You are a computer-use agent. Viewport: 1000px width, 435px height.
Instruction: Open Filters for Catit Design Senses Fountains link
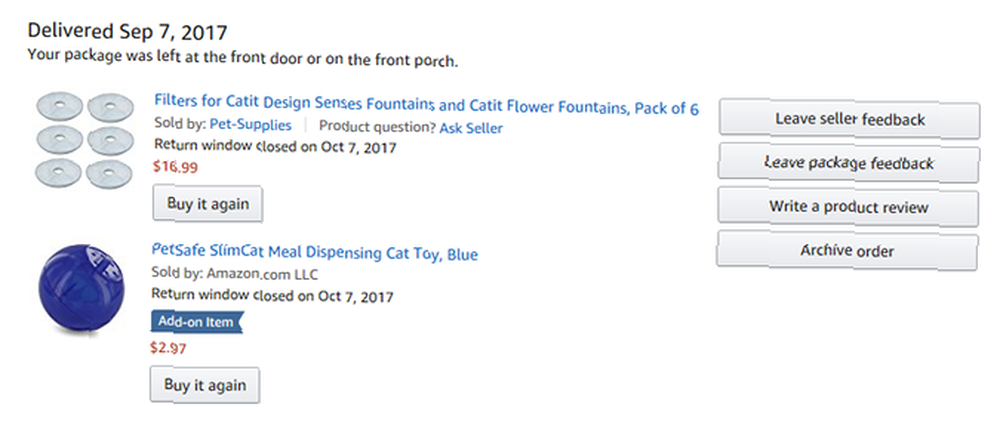pos(426,105)
